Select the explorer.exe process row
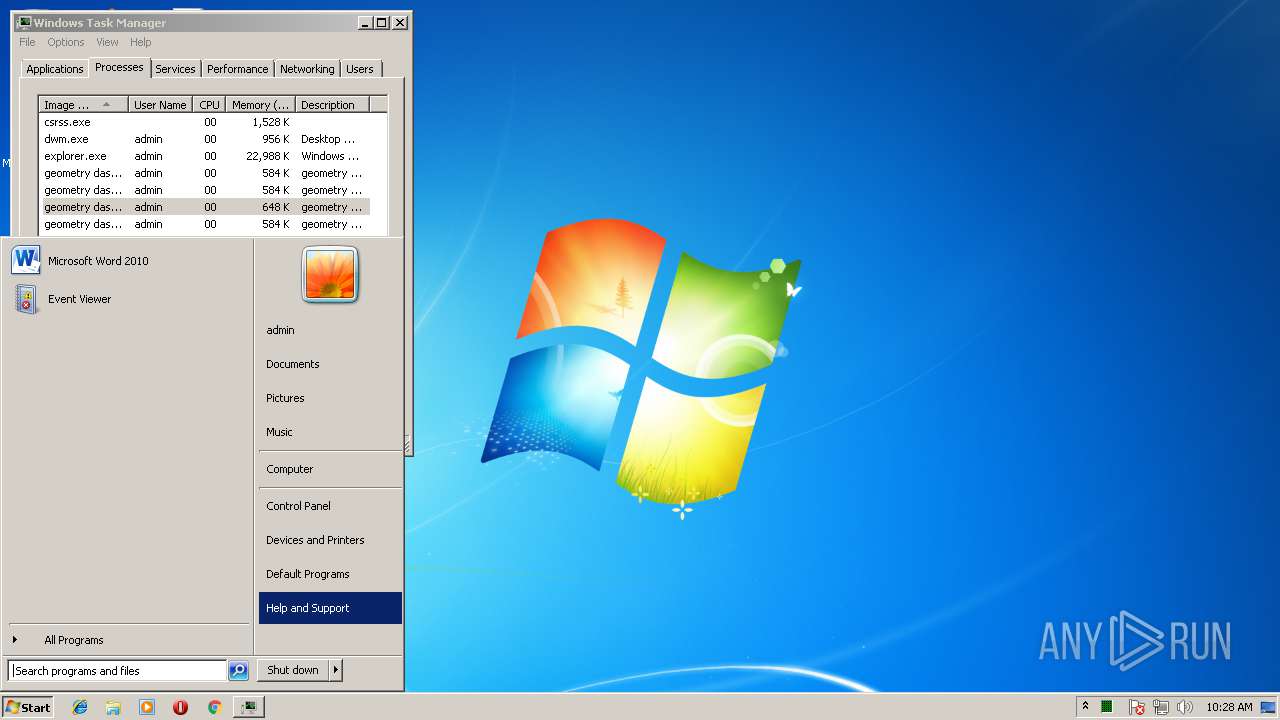This screenshot has height=720, width=1280. pyautogui.click(x=204, y=156)
